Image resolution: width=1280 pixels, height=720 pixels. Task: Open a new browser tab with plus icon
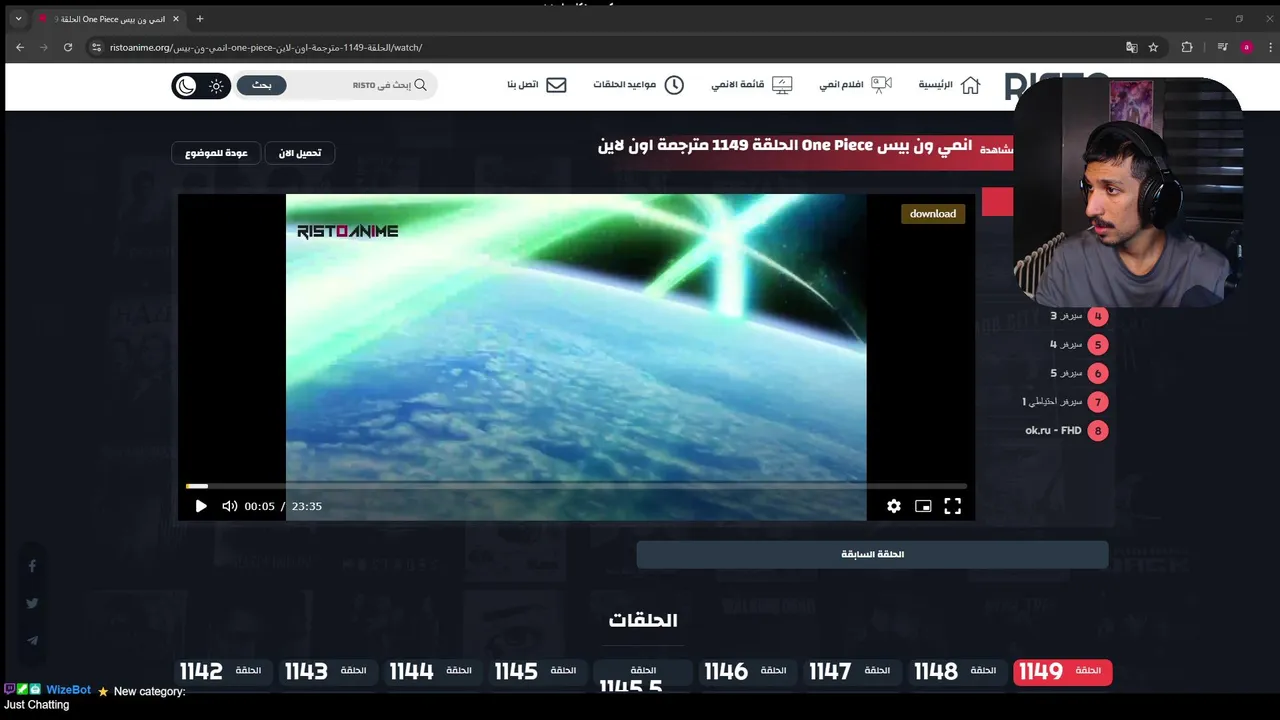point(199,19)
